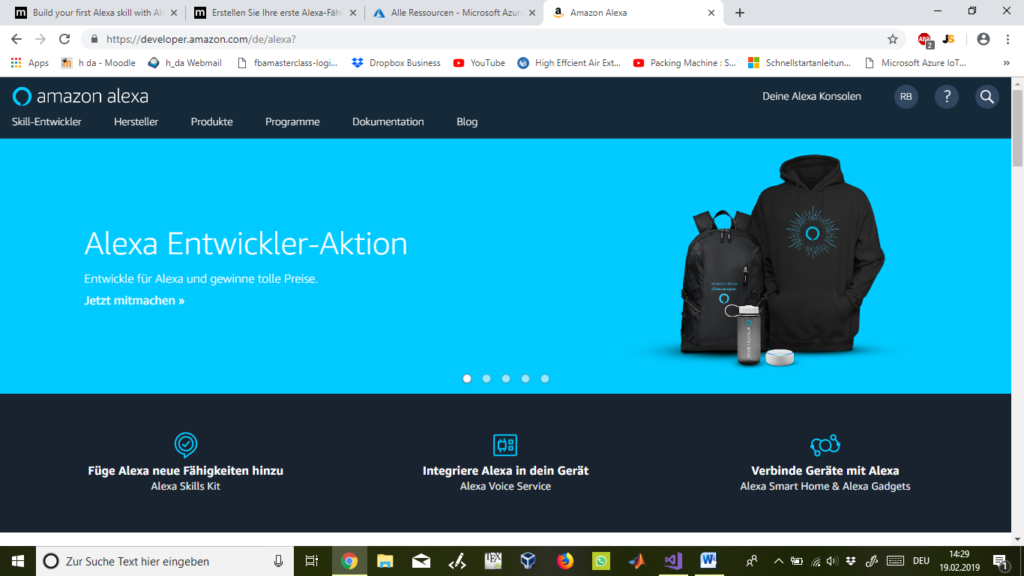Screen dimensions: 1024x576
Task: Select the first carousel dot
Action: coord(467,379)
